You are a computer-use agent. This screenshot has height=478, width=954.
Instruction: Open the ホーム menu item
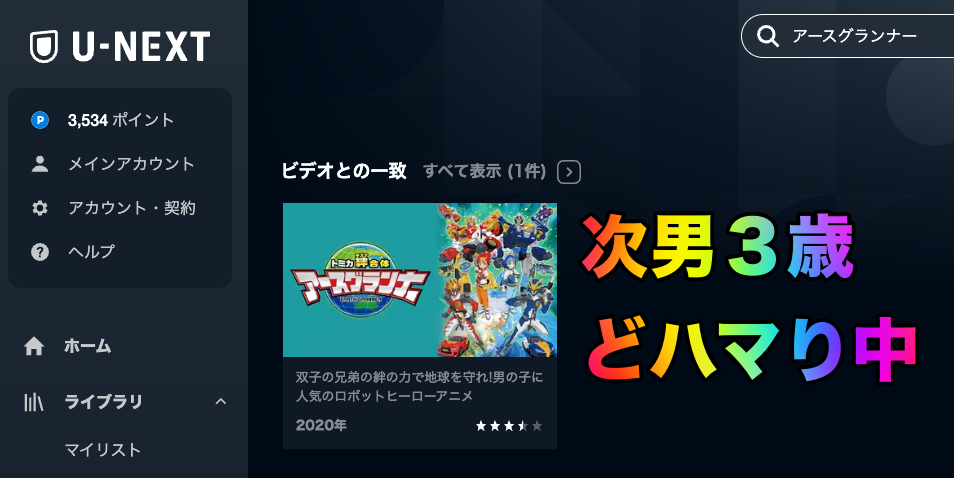pos(88,346)
